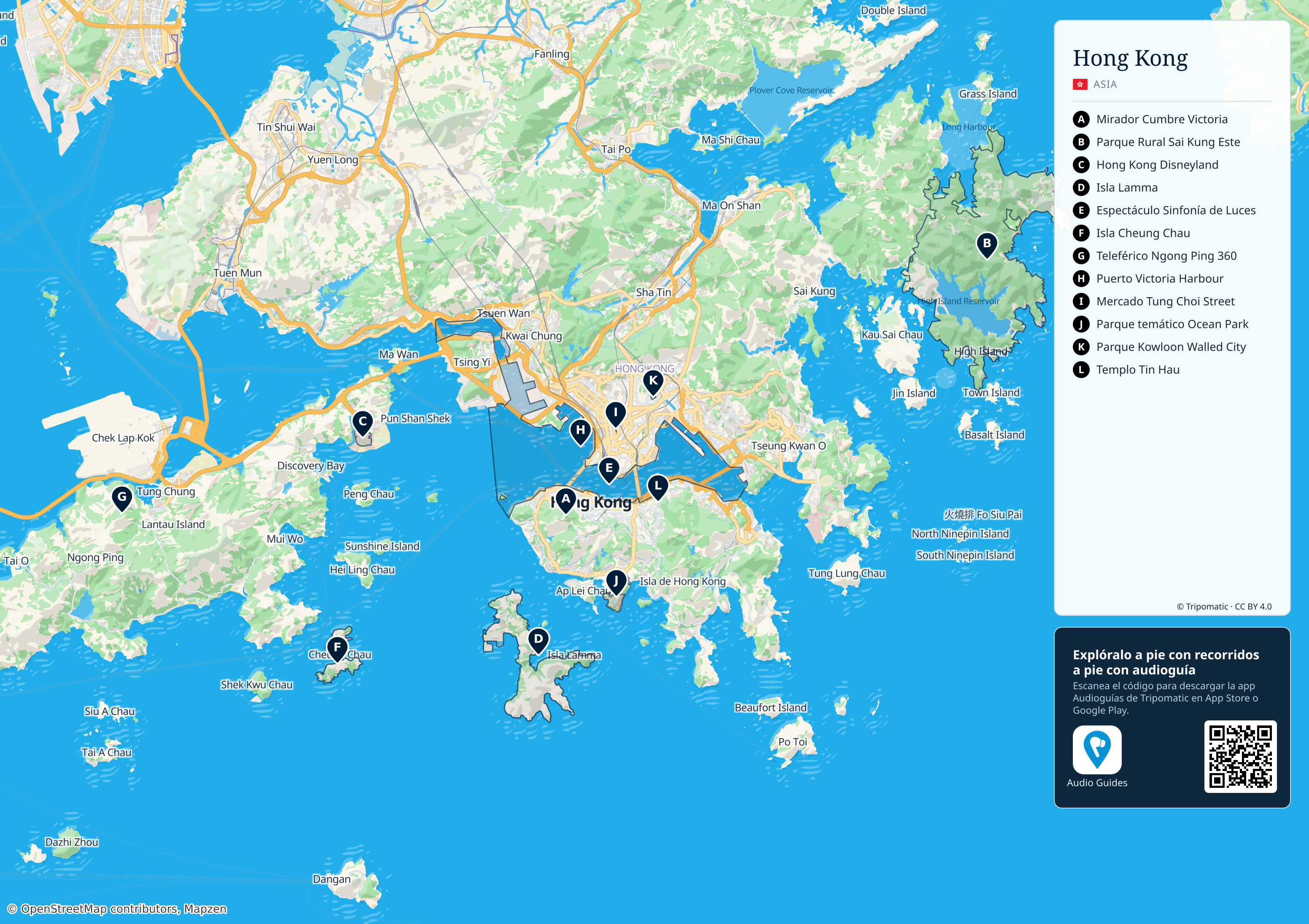Screen dimensions: 1309x924
Task: Click the Lantau Island map label
Action: coord(173,524)
